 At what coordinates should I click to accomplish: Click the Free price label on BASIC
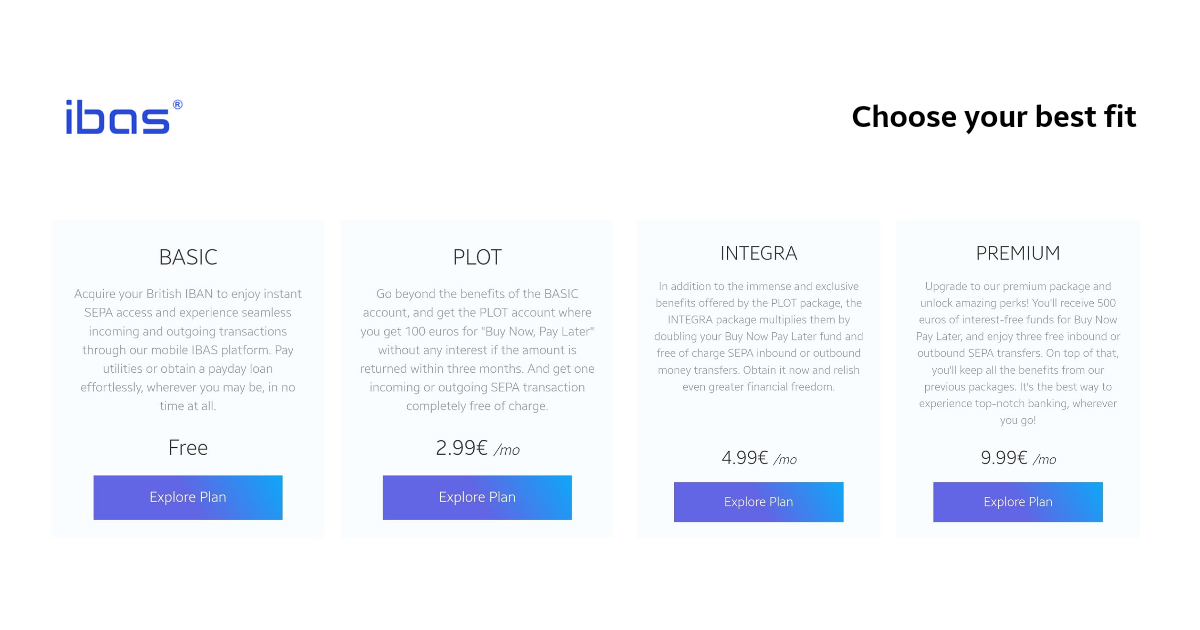tap(188, 447)
